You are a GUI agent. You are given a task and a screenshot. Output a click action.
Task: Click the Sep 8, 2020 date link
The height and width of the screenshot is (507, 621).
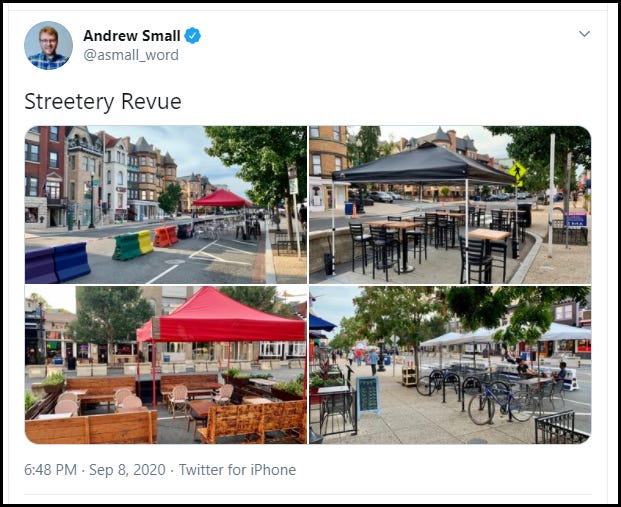pos(127,470)
